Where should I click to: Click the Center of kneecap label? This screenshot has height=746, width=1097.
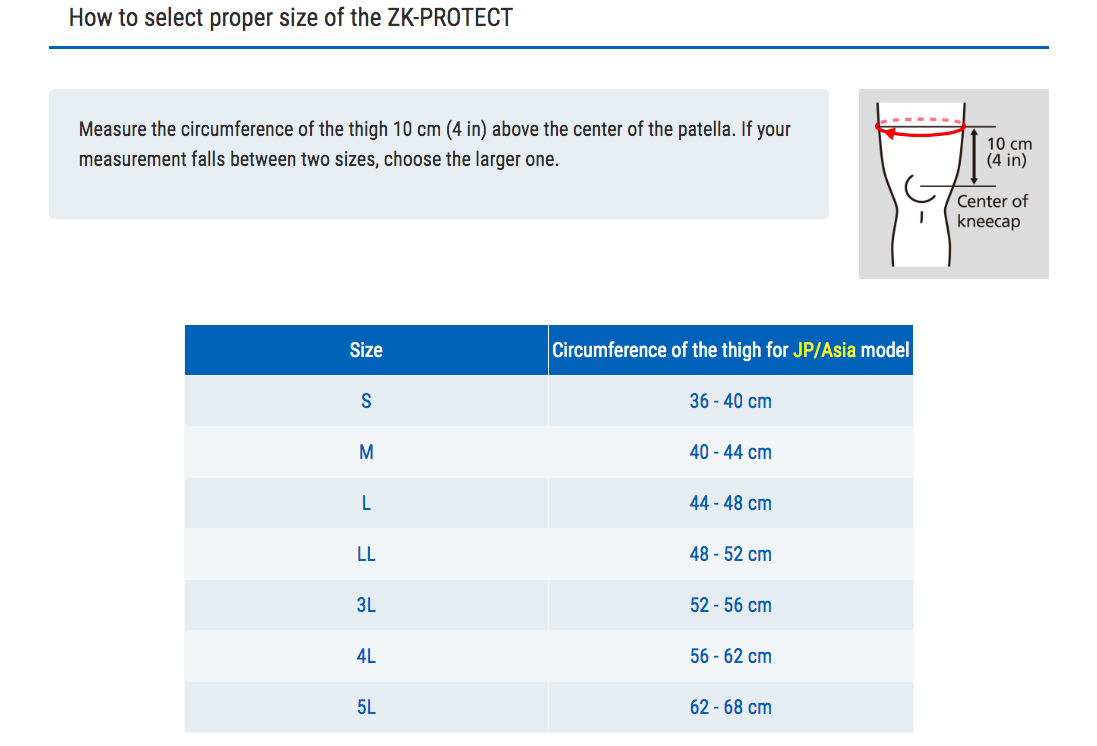point(992,211)
